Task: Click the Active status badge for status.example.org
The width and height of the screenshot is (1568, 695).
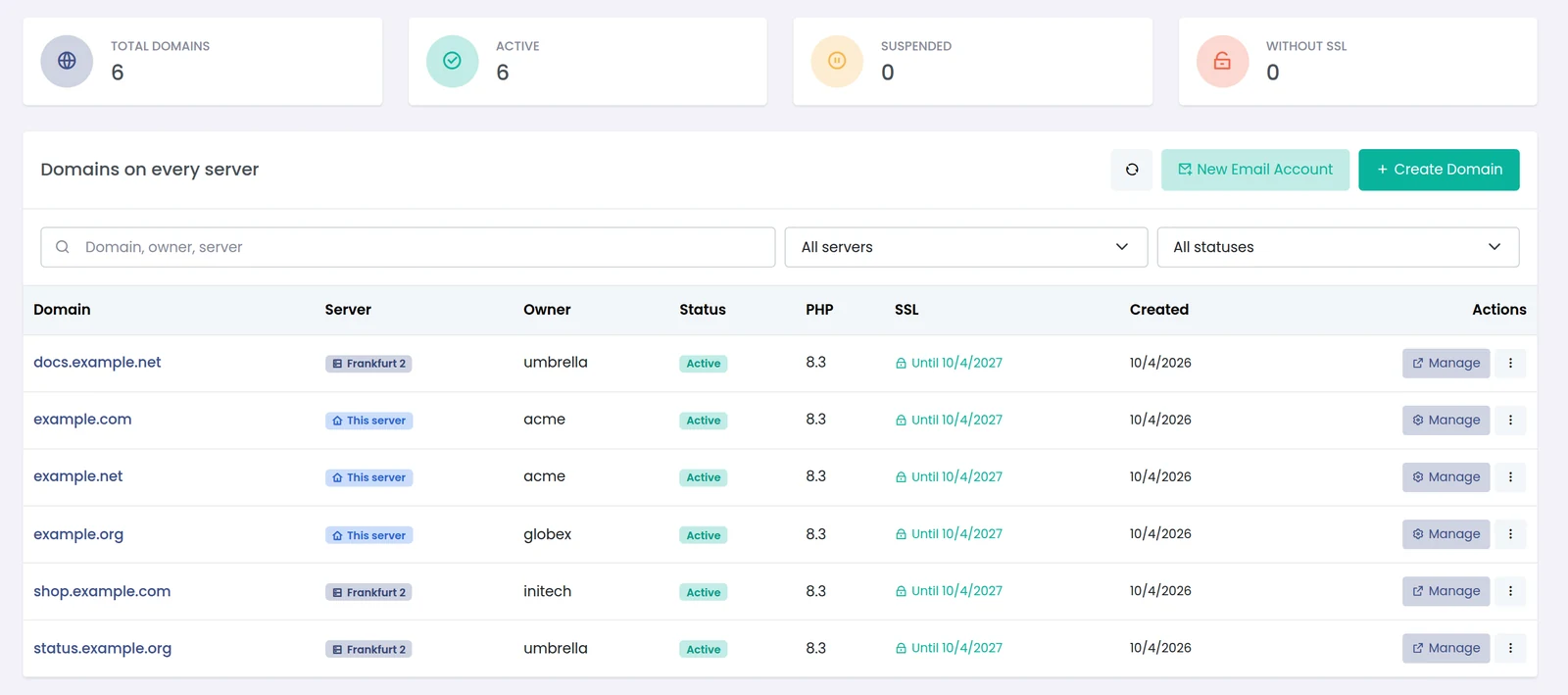Action: tap(704, 649)
